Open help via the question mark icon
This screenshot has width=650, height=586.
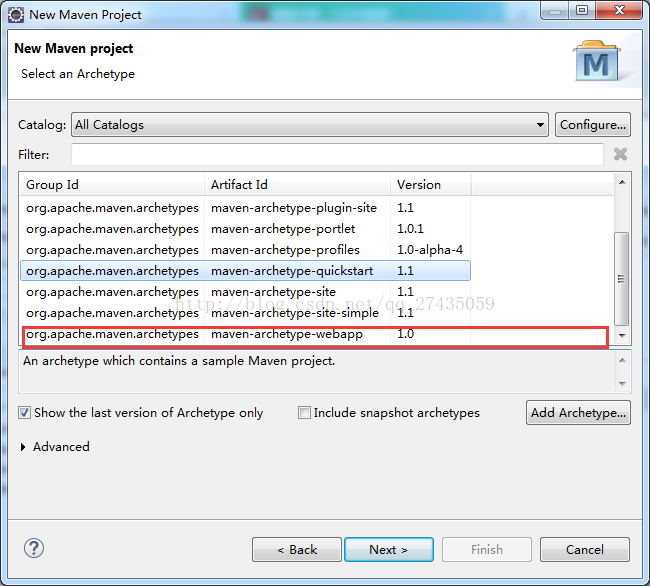[x=34, y=548]
